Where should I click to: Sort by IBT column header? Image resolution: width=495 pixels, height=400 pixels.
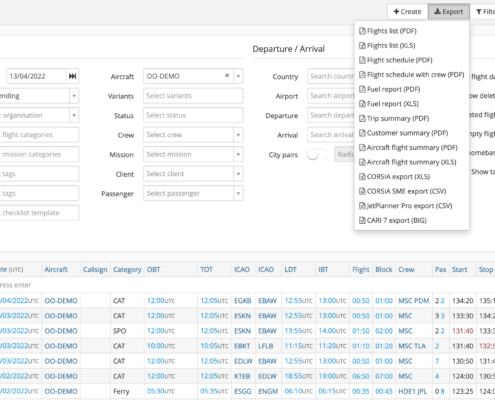[323, 269]
